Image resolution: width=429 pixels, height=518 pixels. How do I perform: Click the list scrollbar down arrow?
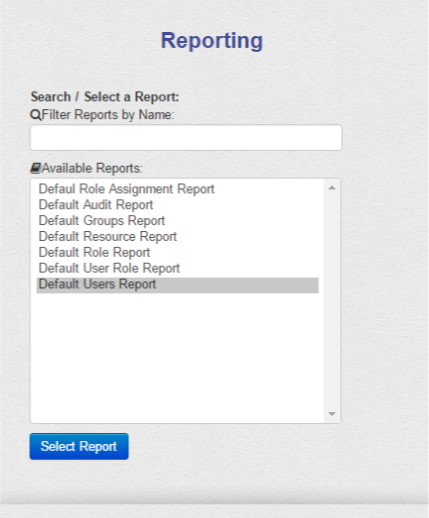pyautogui.click(x=332, y=414)
